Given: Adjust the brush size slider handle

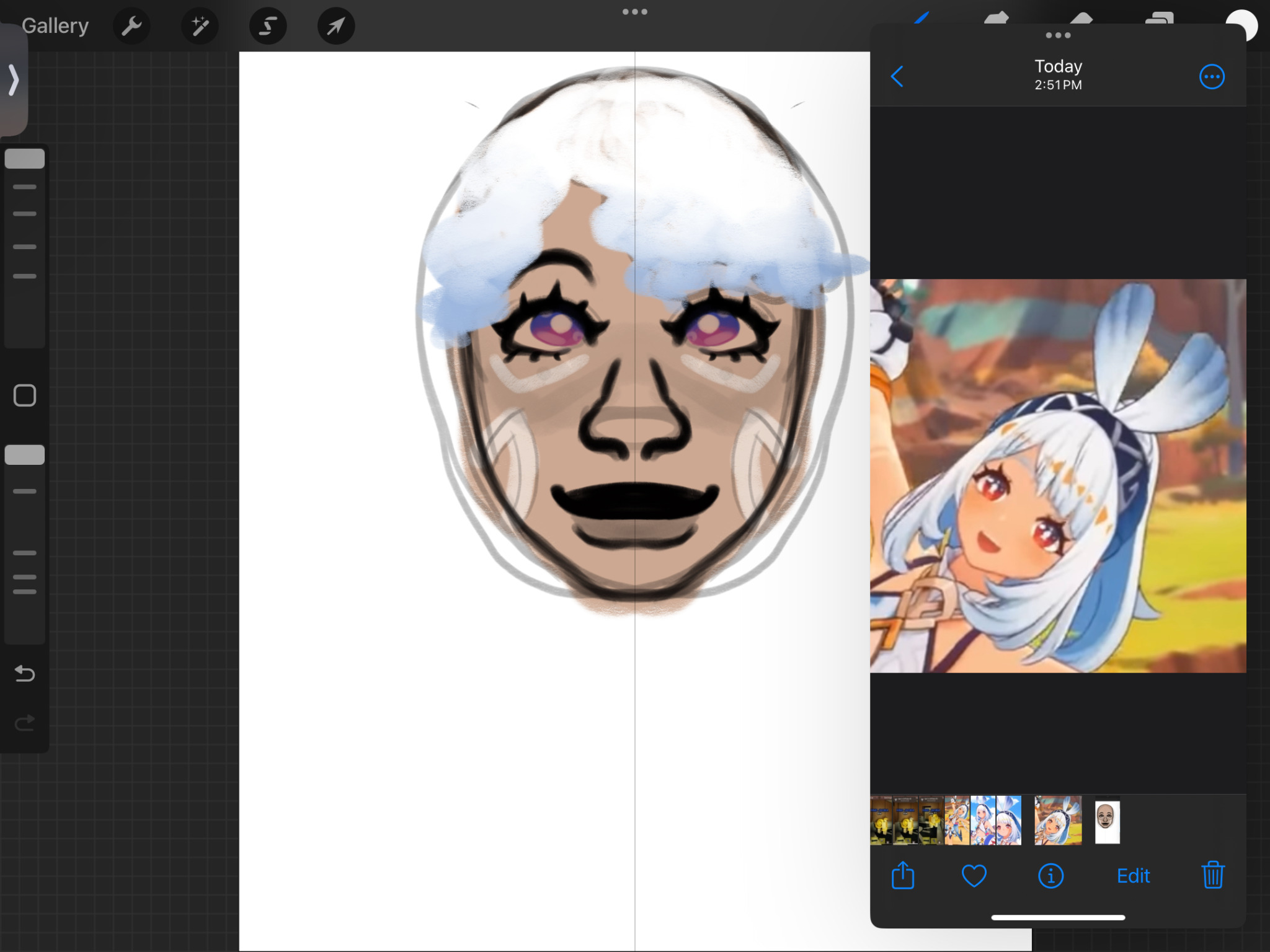Looking at the screenshot, I should click(25, 159).
